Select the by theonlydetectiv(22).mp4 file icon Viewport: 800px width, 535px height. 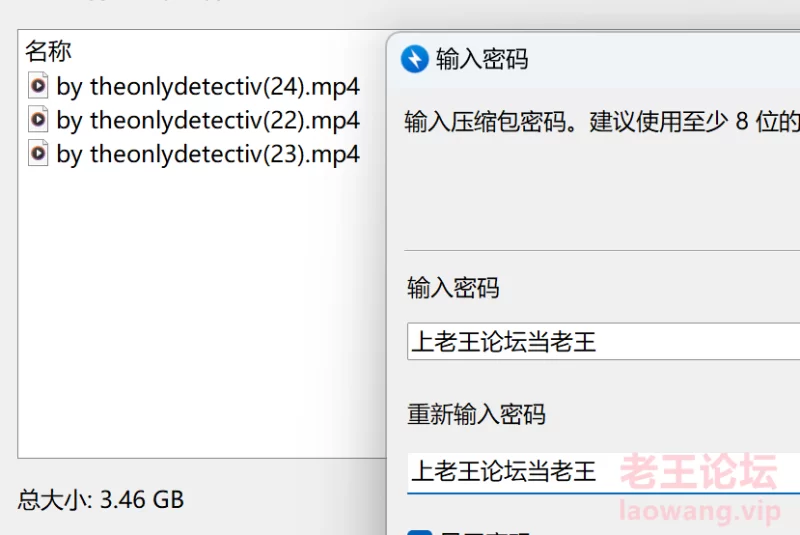point(38,120)
